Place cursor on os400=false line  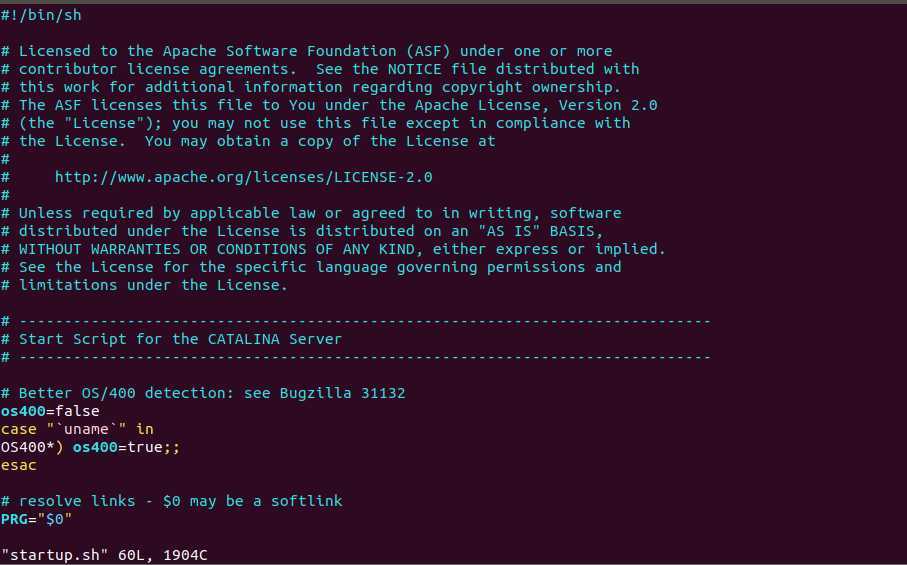click(50, 411)
